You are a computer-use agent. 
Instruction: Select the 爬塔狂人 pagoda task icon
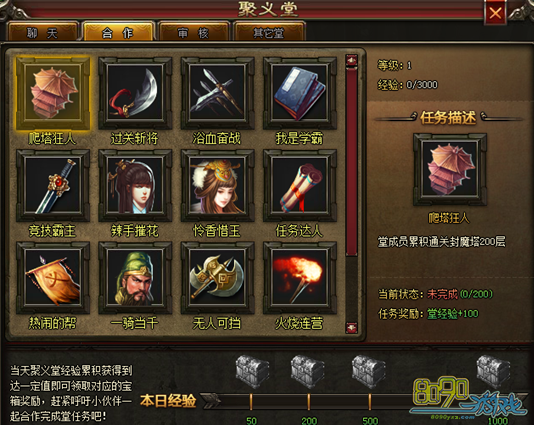[x=53, y=93]
